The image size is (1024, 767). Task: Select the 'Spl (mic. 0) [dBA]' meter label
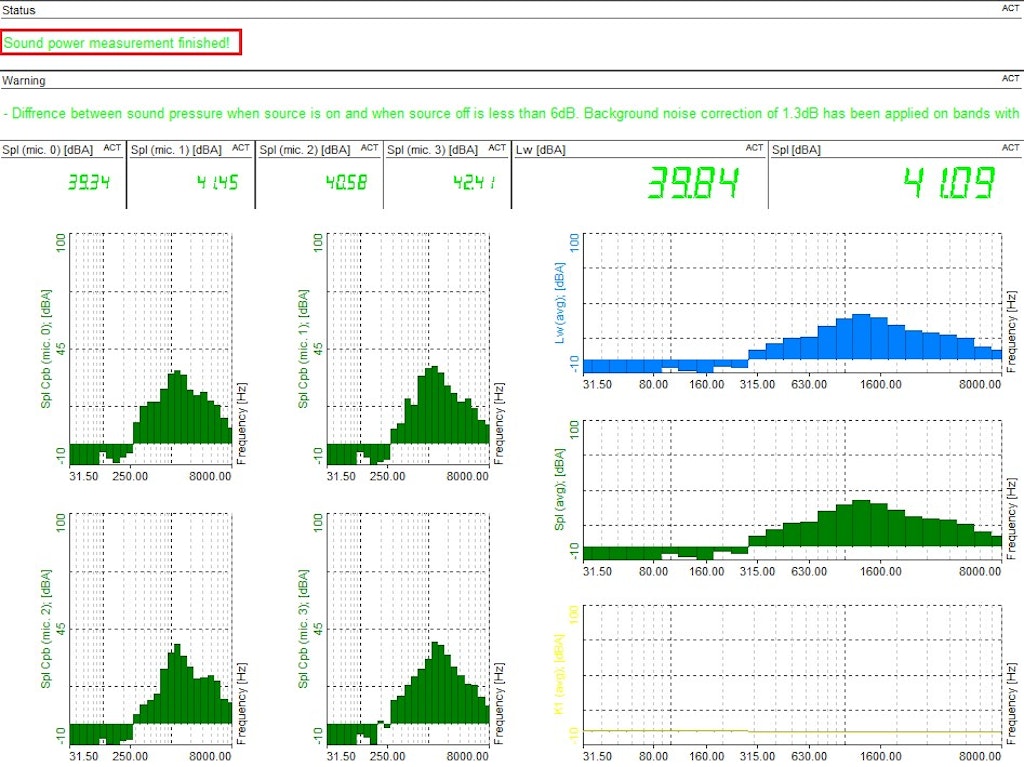[47, 150]
